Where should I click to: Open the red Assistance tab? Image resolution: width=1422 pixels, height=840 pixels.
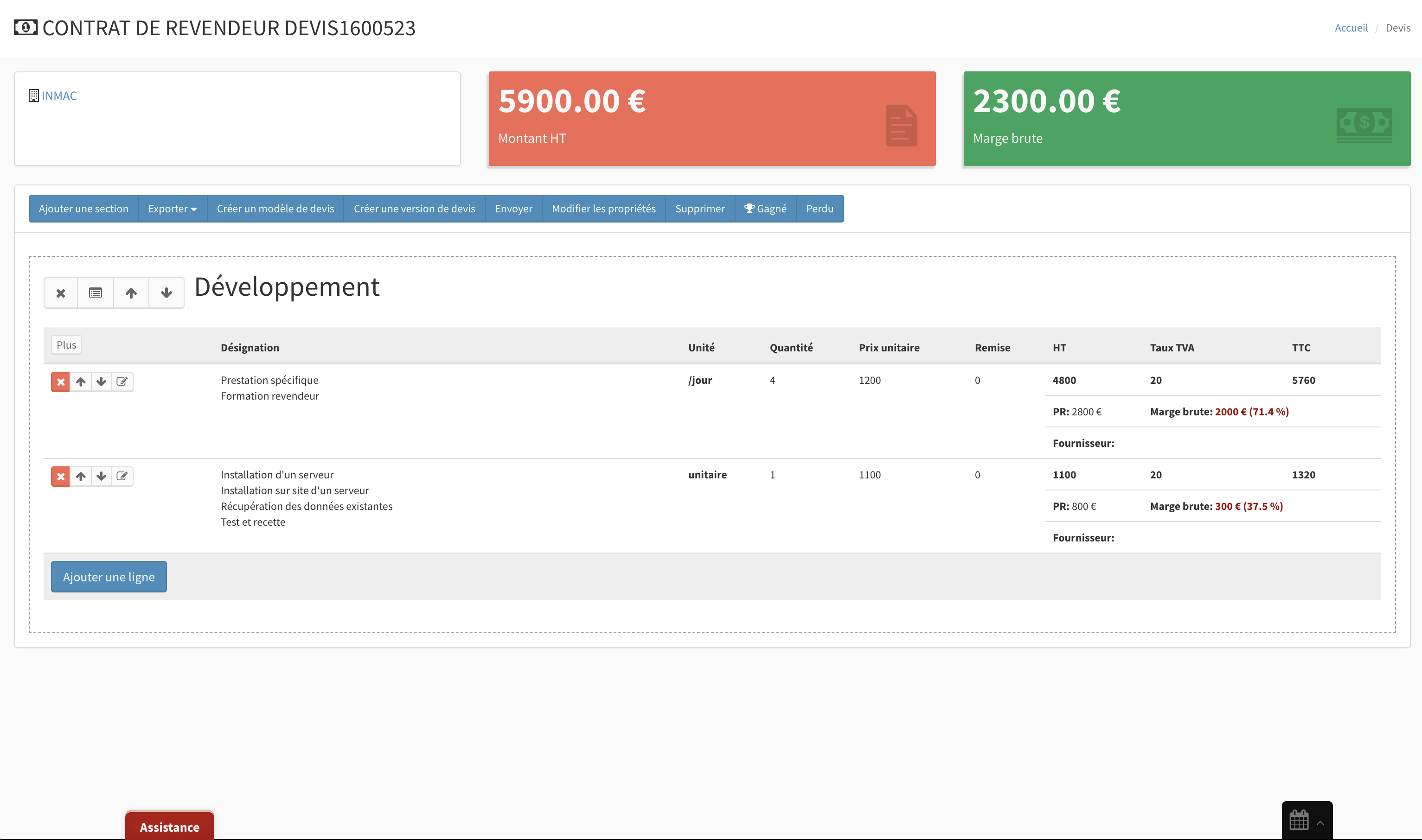tap(169, 827)
